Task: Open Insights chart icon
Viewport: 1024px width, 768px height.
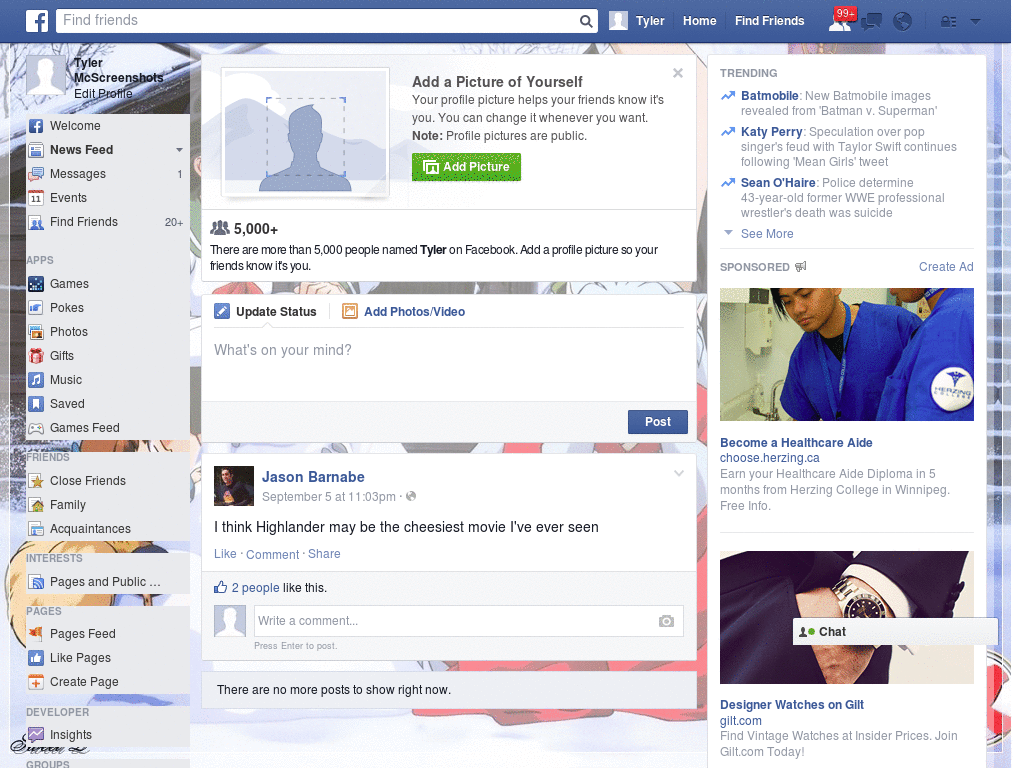Action: tap(37, 735)
